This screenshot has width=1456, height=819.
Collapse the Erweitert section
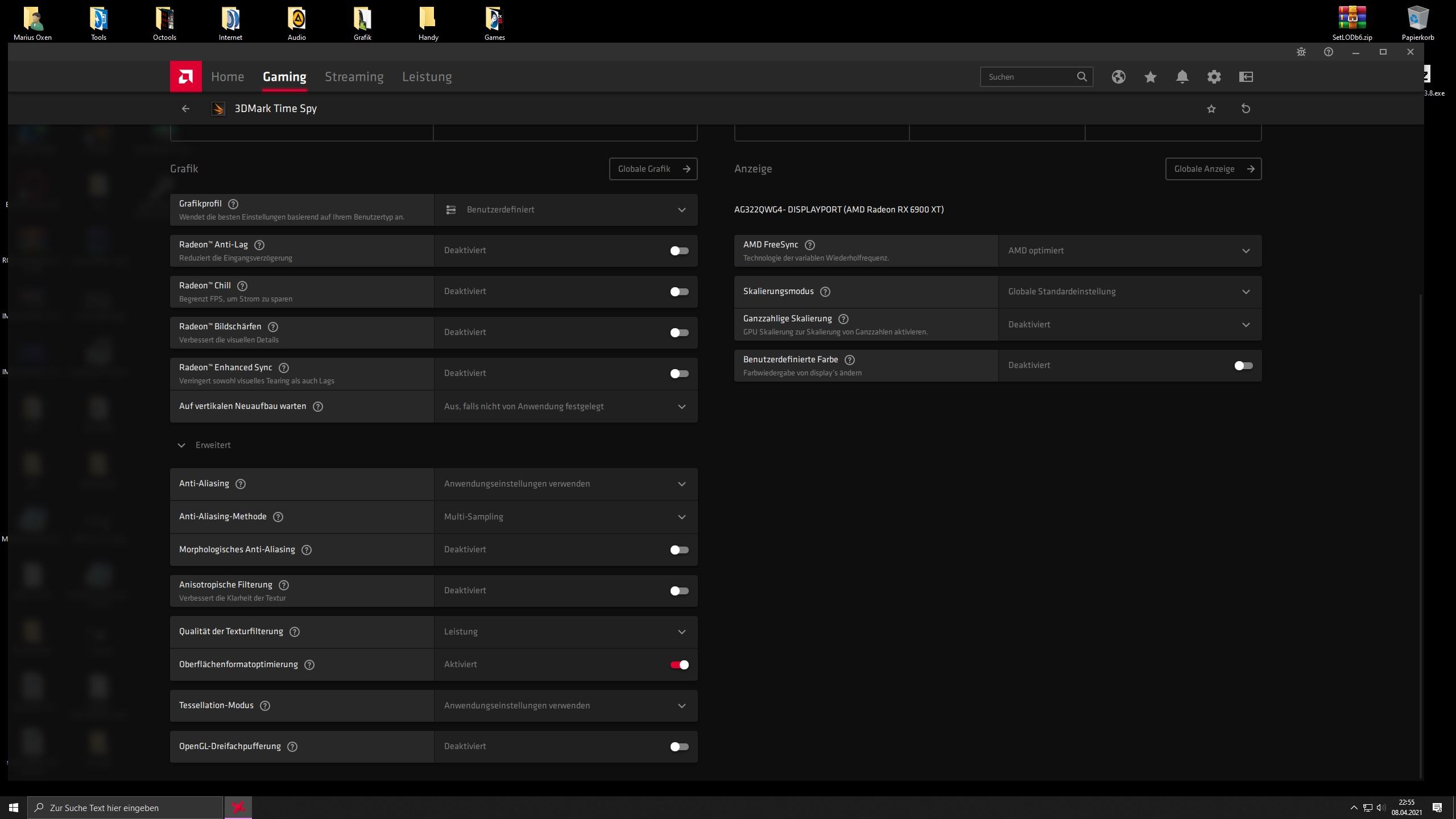tap(205, 445)
